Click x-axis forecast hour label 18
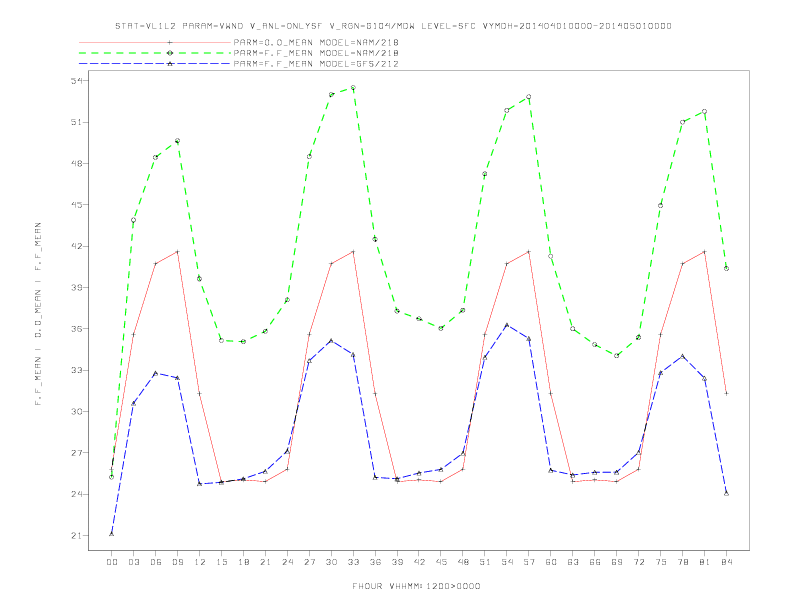792x612 pixels. [243, 562]
